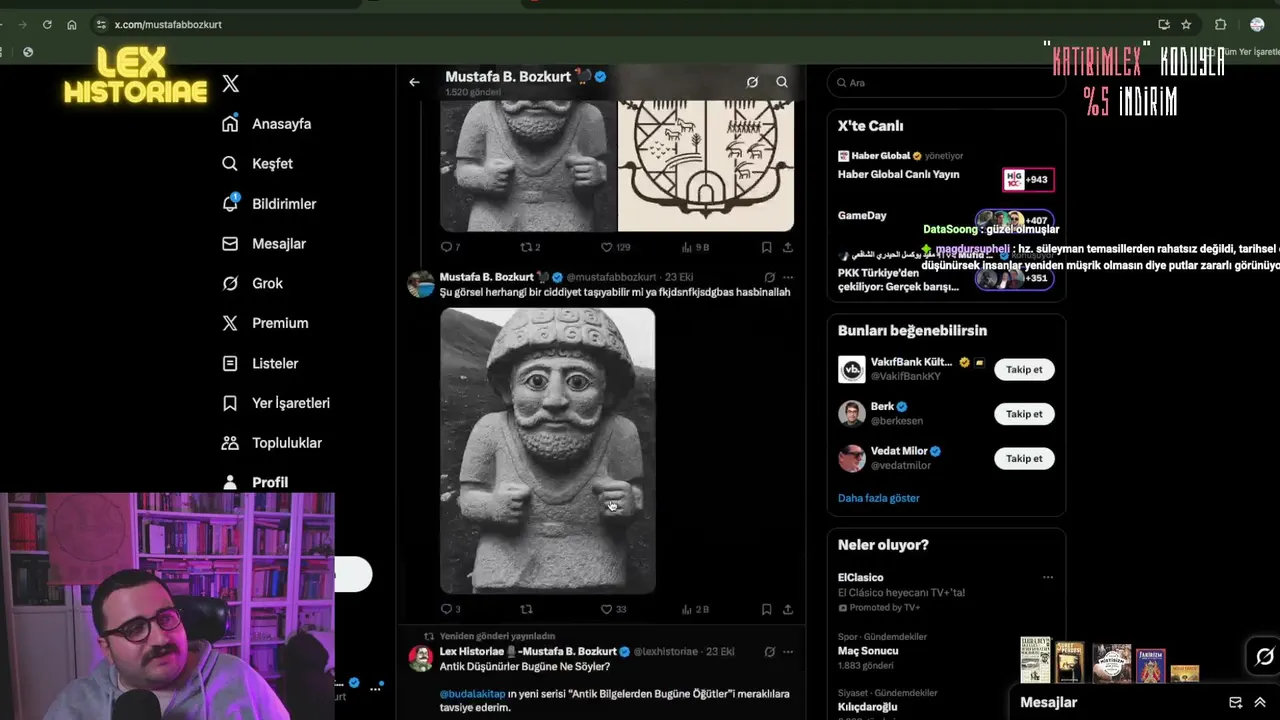The height and width of the screenshot is (720, 1280).
Task: Click Daha fazla göster link
Action: (878, 498)
